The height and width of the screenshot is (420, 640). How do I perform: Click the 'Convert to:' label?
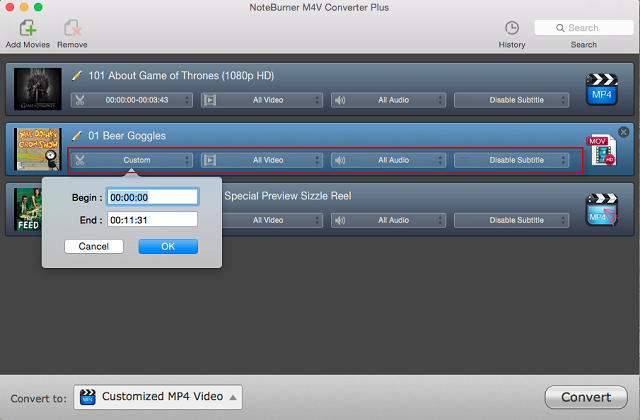click(x=38, y=398)
